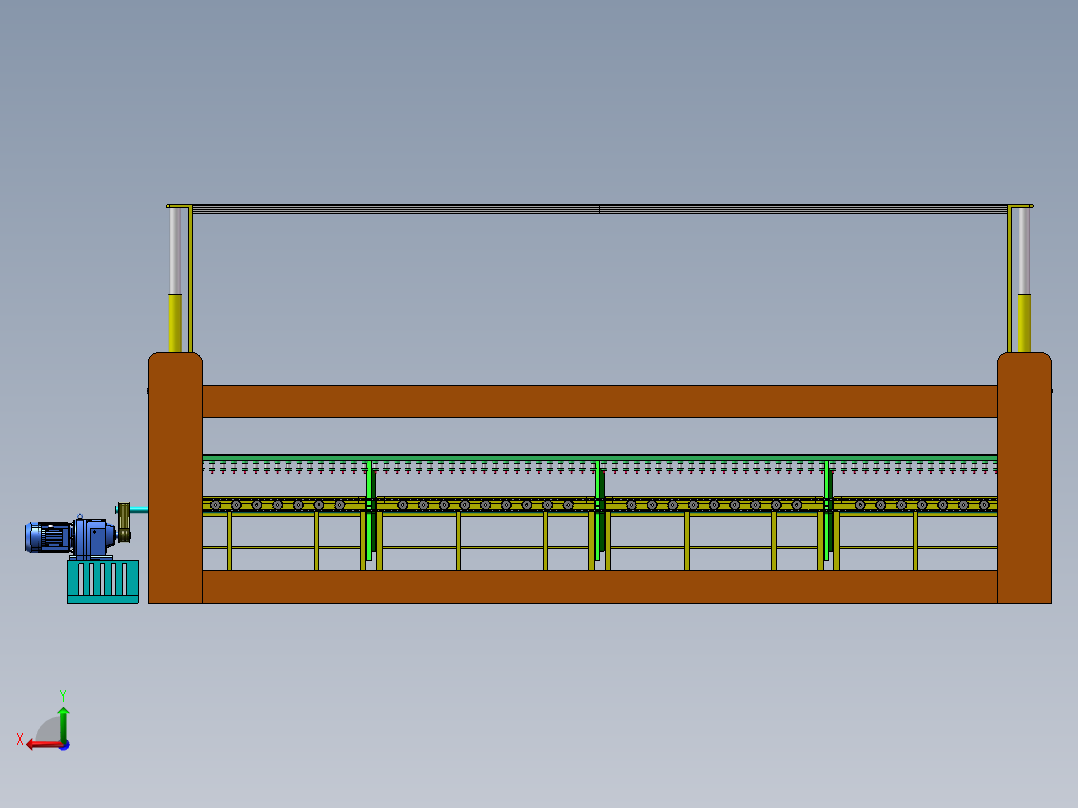Select the lower brown horizontal beam
Screen dimensions: 1078x808
600,587
